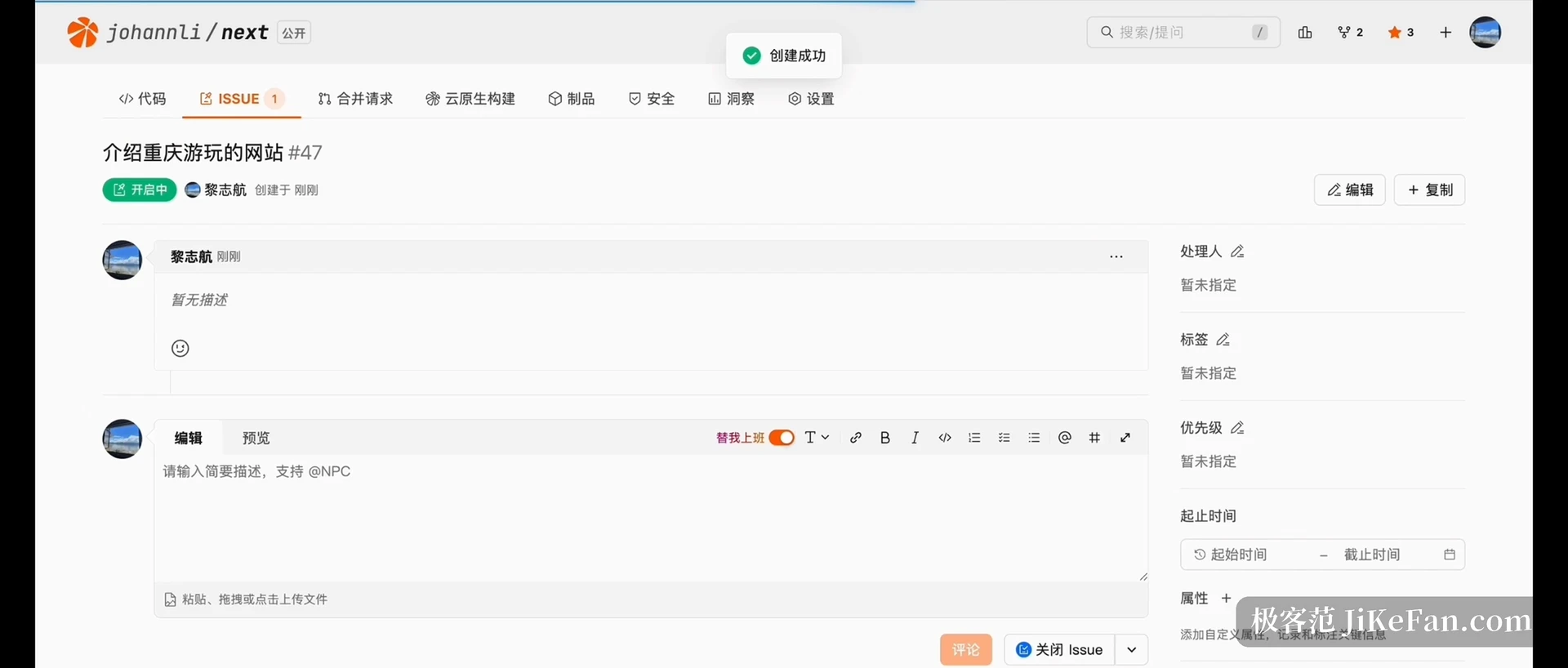Insert an ordered list
Image resolution: width=1568 pixels, height=668 pixels.
974,438
